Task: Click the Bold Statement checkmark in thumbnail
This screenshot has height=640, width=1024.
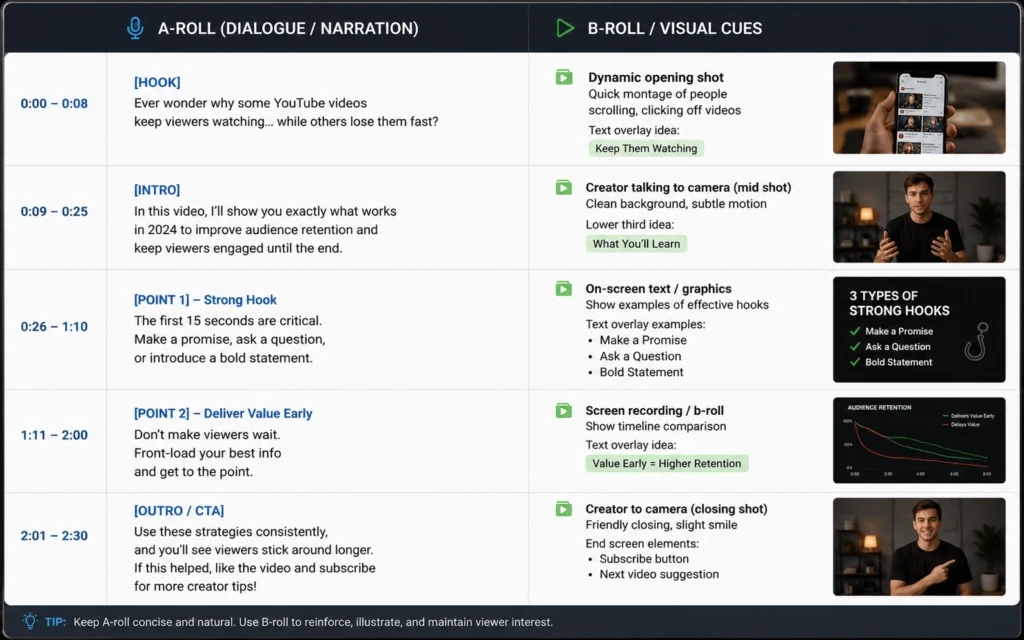Action: 855,362
